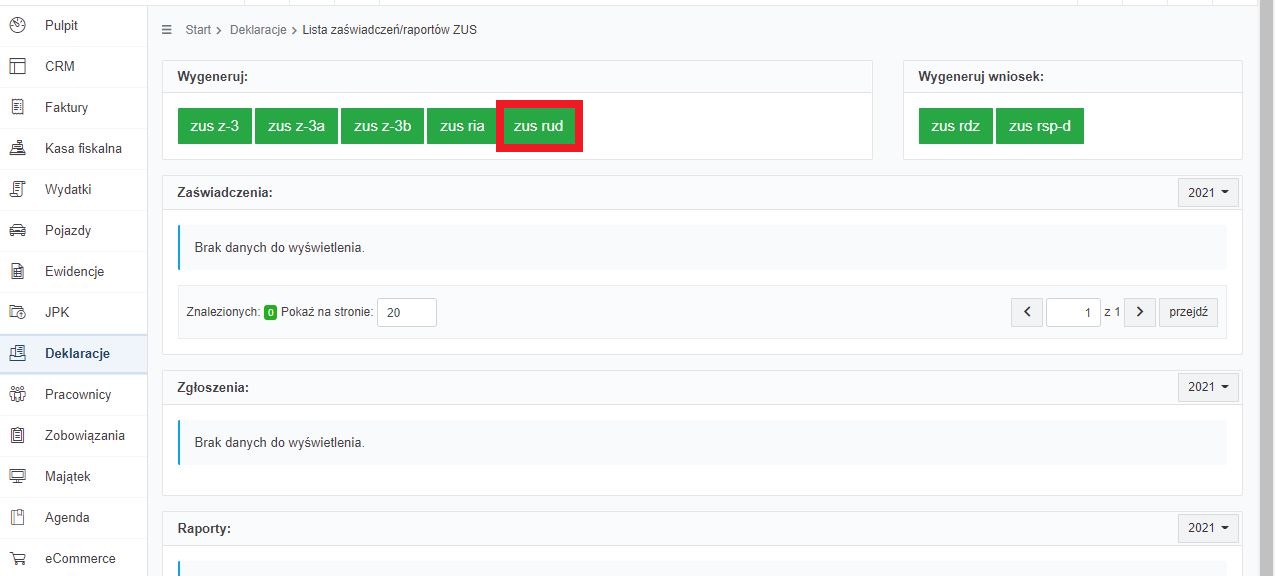The image size is (1275, 576).
Task: Click the Pojazdy car icon
Action: 17,230
